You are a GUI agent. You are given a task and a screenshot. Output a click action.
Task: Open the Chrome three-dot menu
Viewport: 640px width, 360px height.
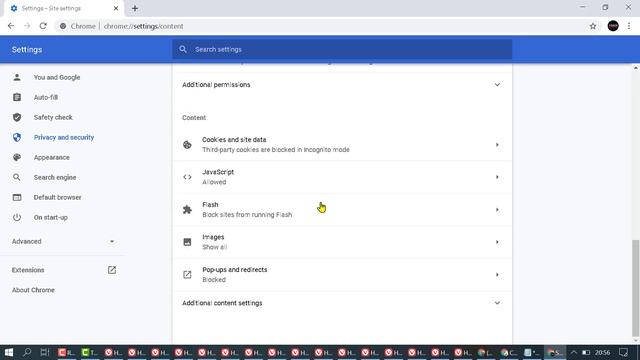point(629,26)
